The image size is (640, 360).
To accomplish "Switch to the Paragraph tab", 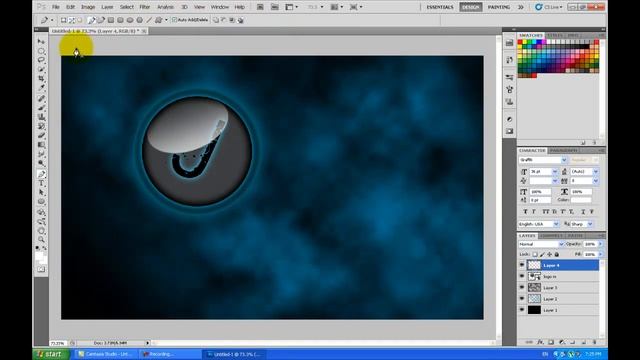I will point(563,151).
